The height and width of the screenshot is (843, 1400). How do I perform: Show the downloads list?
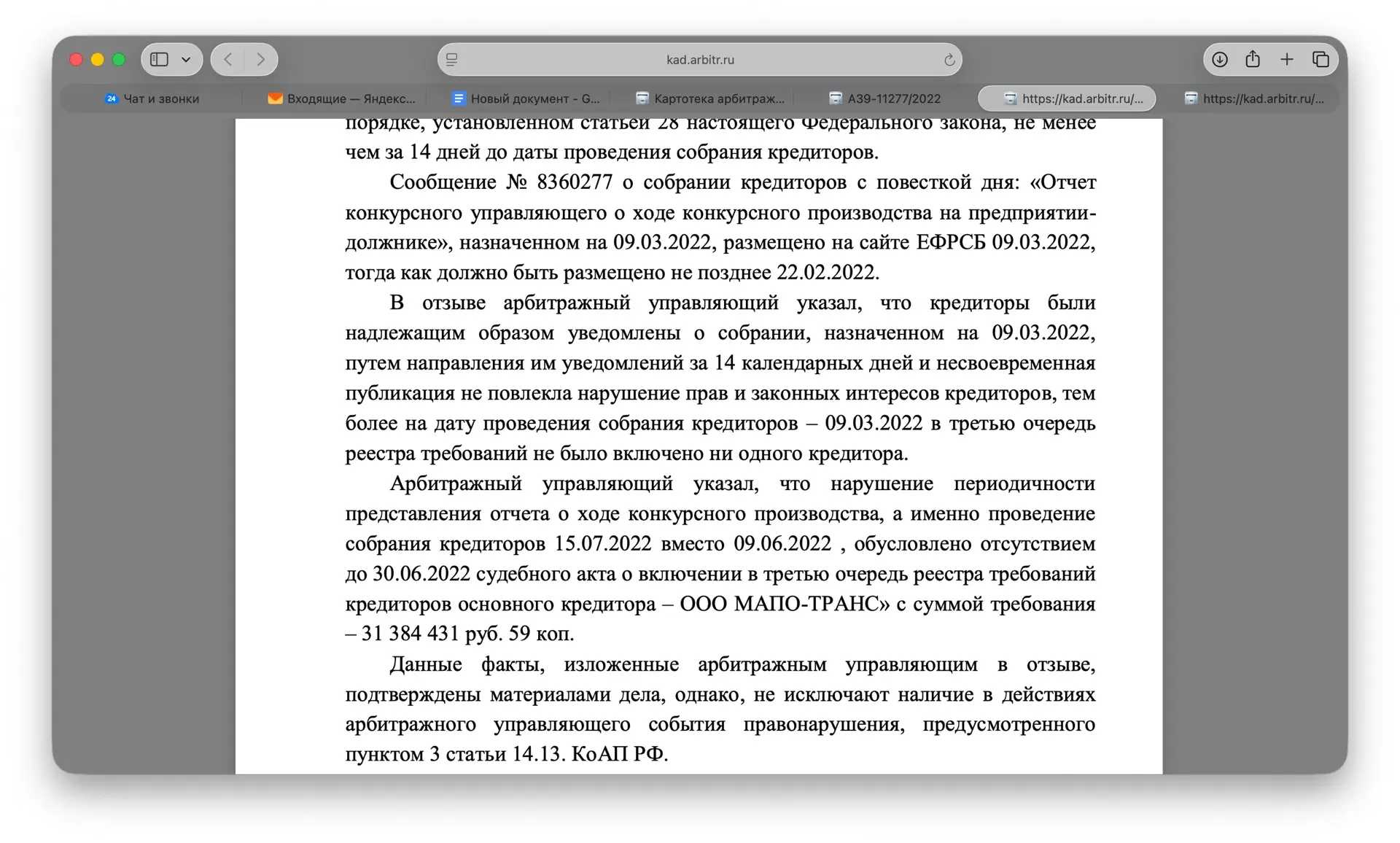tap(1220, 59)
